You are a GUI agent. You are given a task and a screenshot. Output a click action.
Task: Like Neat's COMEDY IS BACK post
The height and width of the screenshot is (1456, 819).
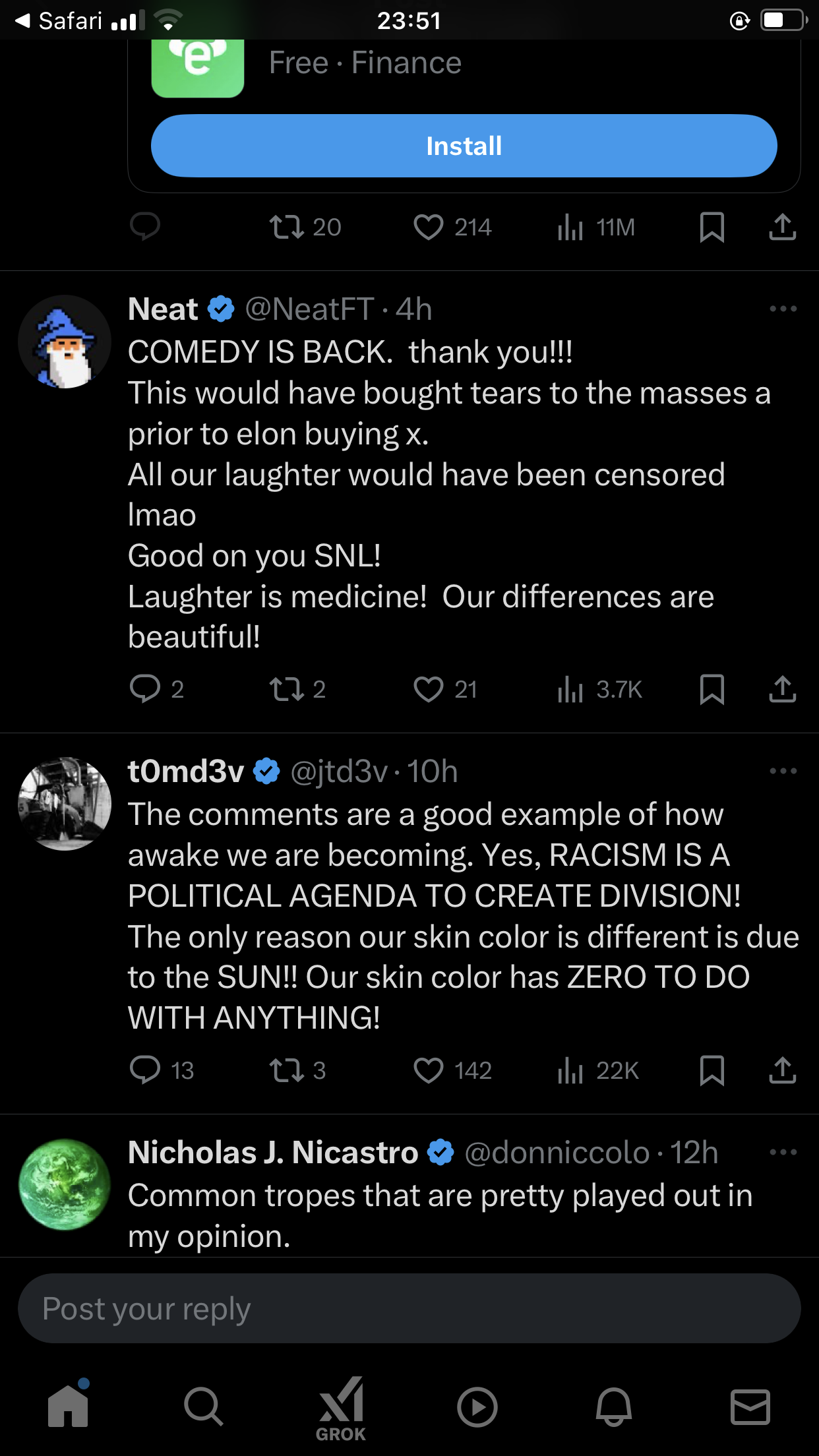pyautogui.click(x=429, y=689)
